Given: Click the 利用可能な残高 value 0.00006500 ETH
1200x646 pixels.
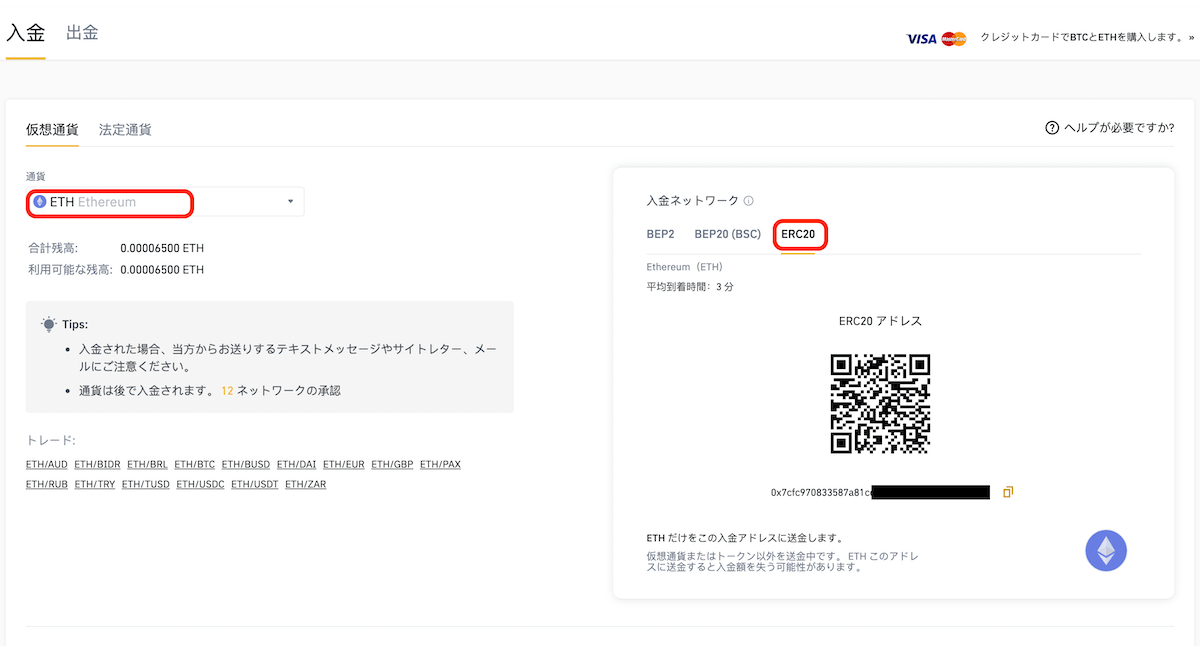Looking at the screenshot, I should coord(162,269).
